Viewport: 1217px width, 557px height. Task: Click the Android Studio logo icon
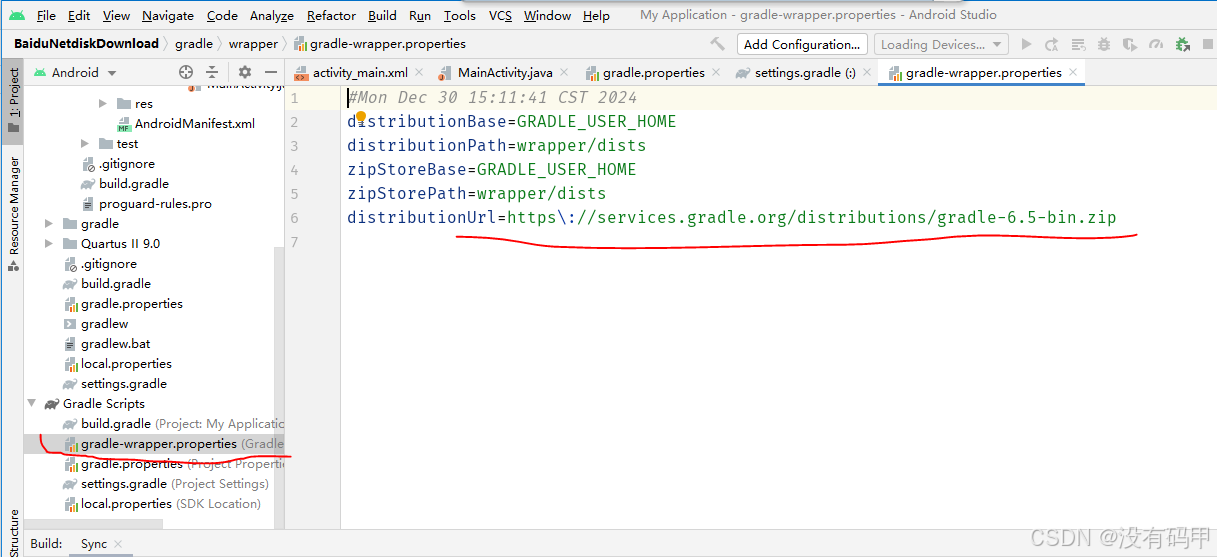coord(17,15)
